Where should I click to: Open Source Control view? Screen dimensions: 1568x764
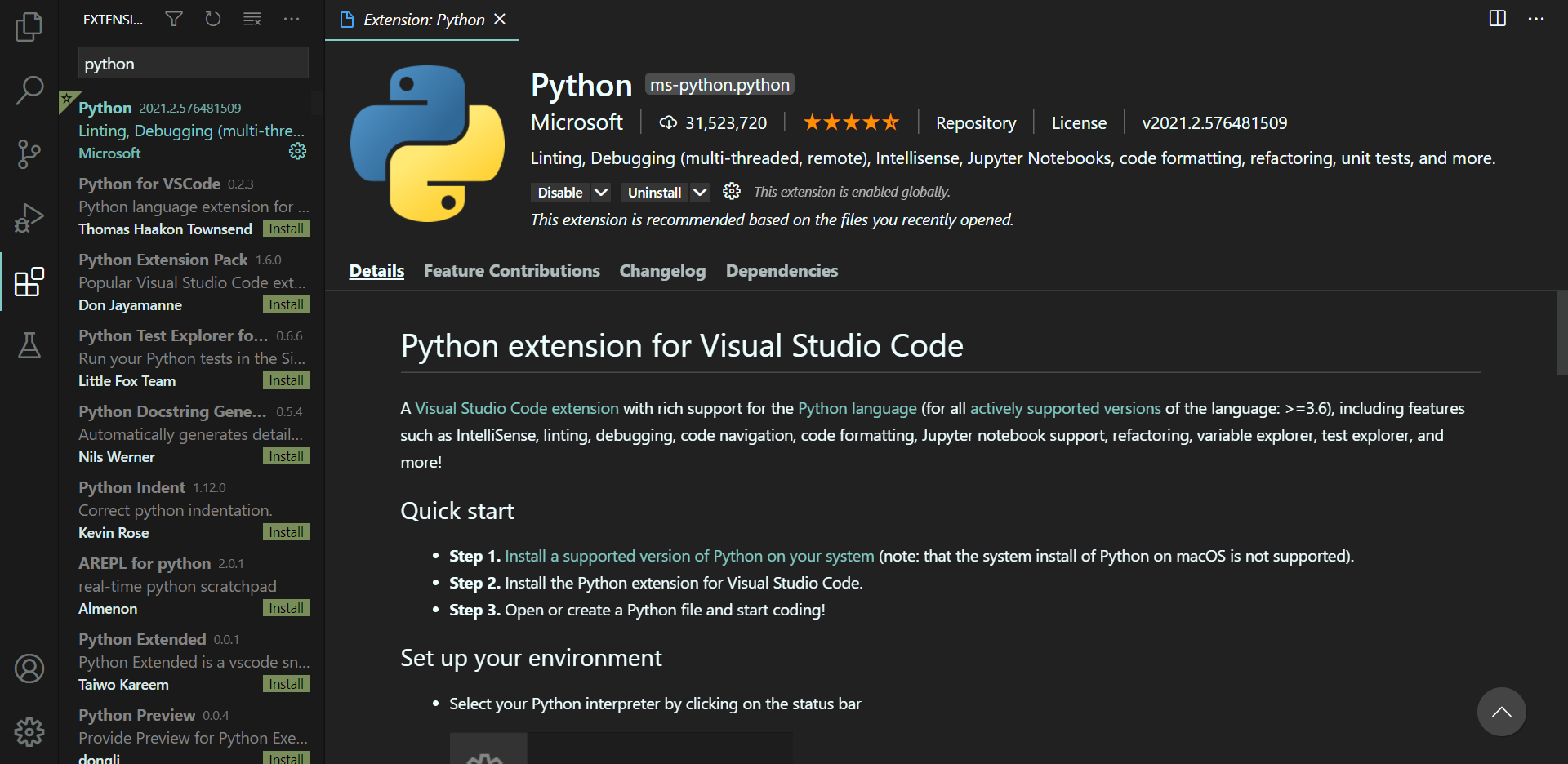(x=29, y=153)
